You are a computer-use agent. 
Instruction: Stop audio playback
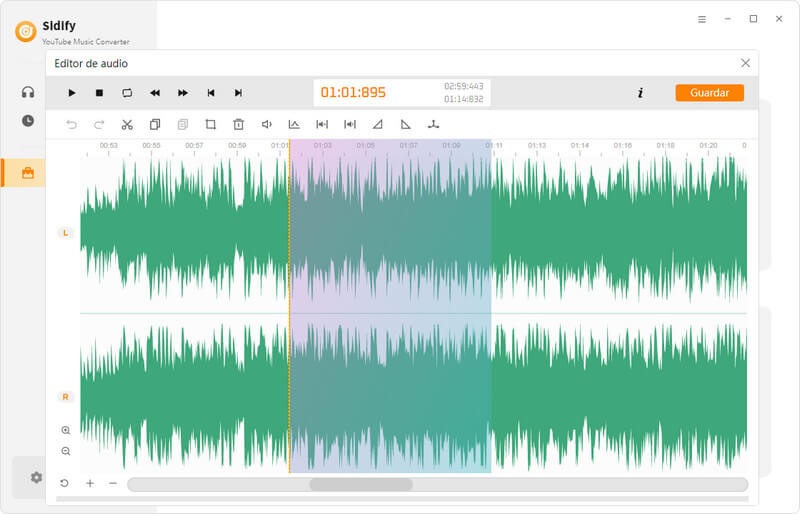(x=99, y=93)
